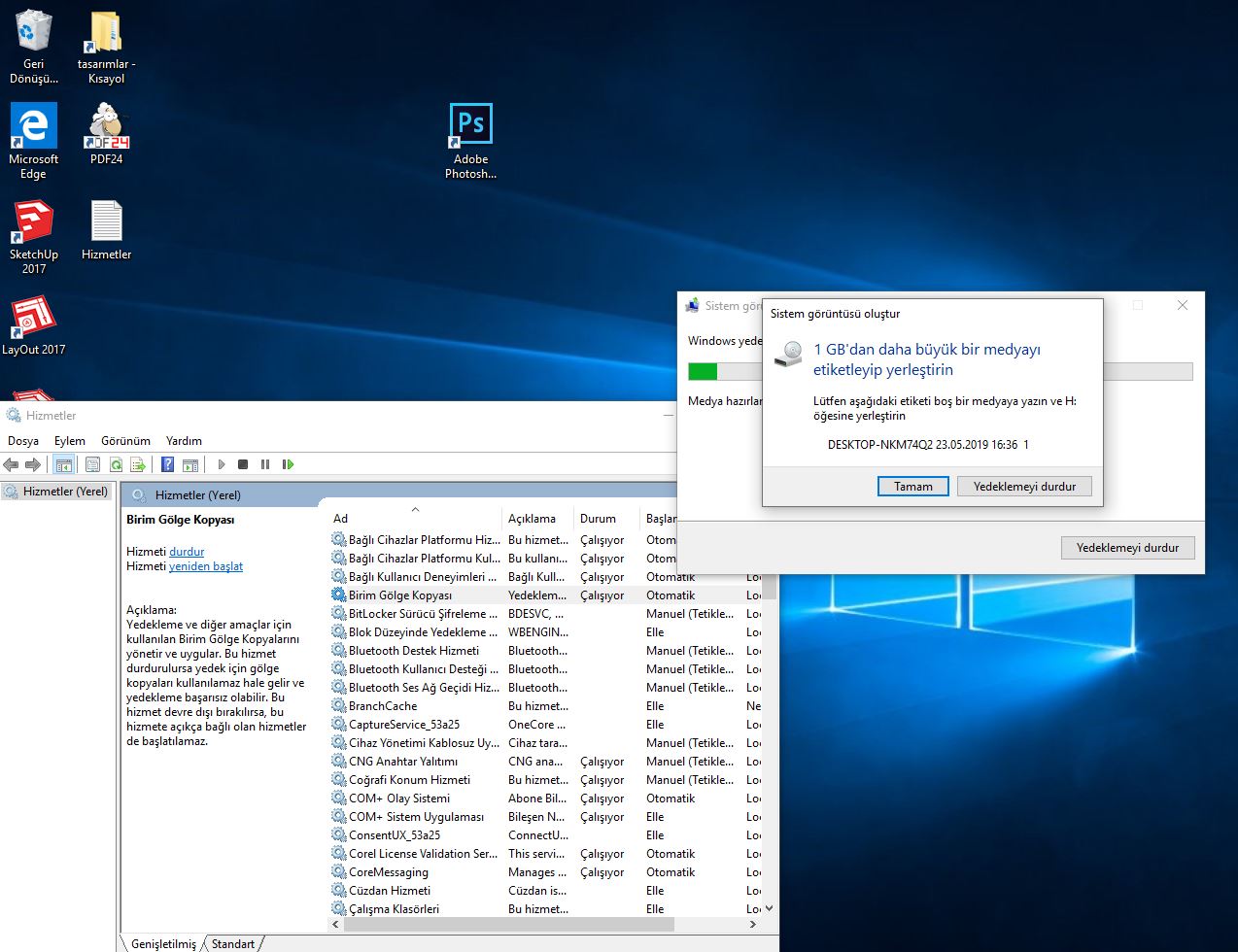Click the Stop Service toolbar icon
This screenshot has width=1238, height=952.
coord(243,464)
